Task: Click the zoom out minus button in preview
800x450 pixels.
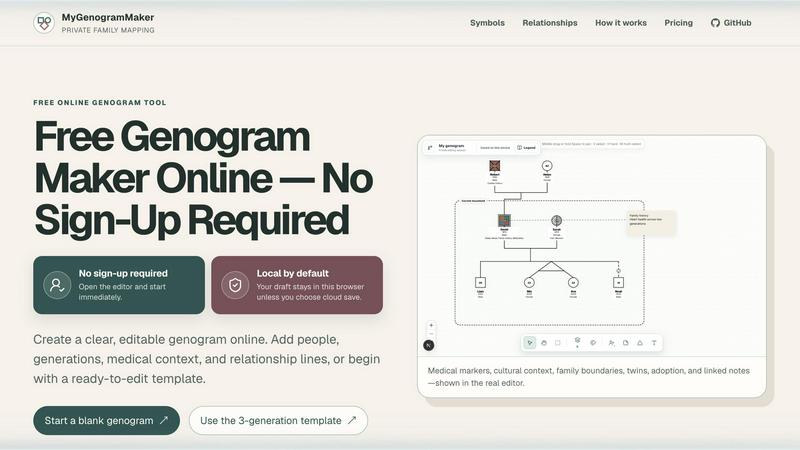Action: [x=431, y=334]
